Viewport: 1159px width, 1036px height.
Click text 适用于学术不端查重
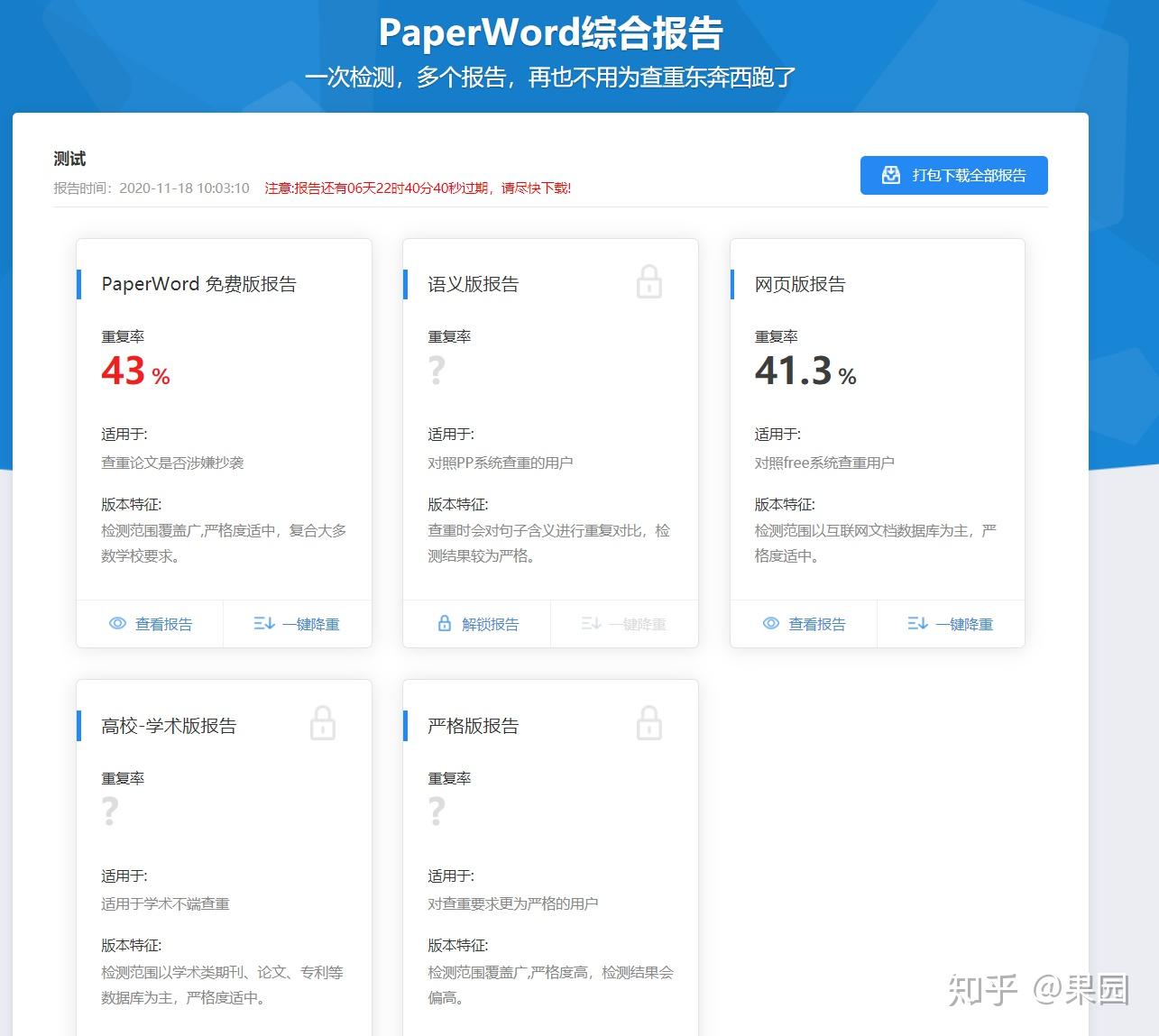click(165, 903)
